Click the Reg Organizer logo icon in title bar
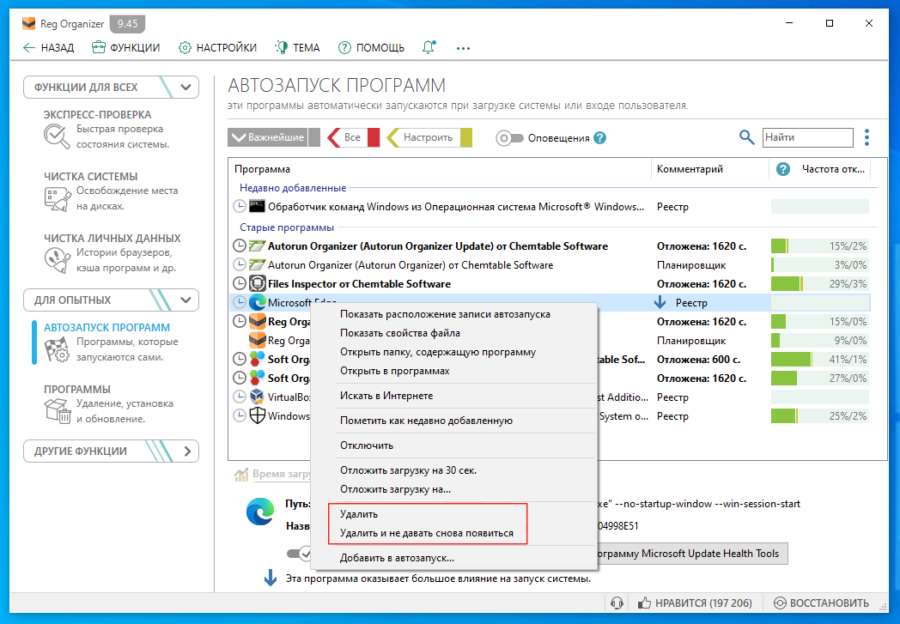The height and width of the screenshot is (624, 900). (29, 24)
